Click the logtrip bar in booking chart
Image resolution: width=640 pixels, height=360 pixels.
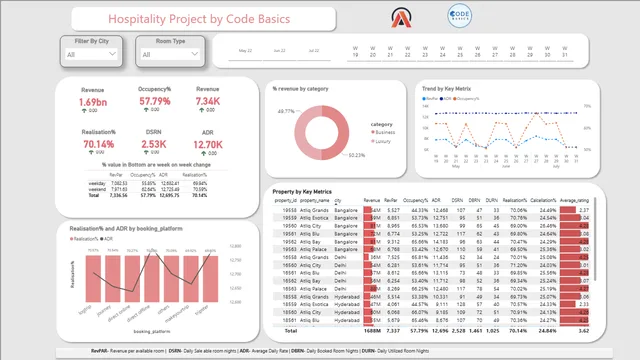click(x=93, y=279)
